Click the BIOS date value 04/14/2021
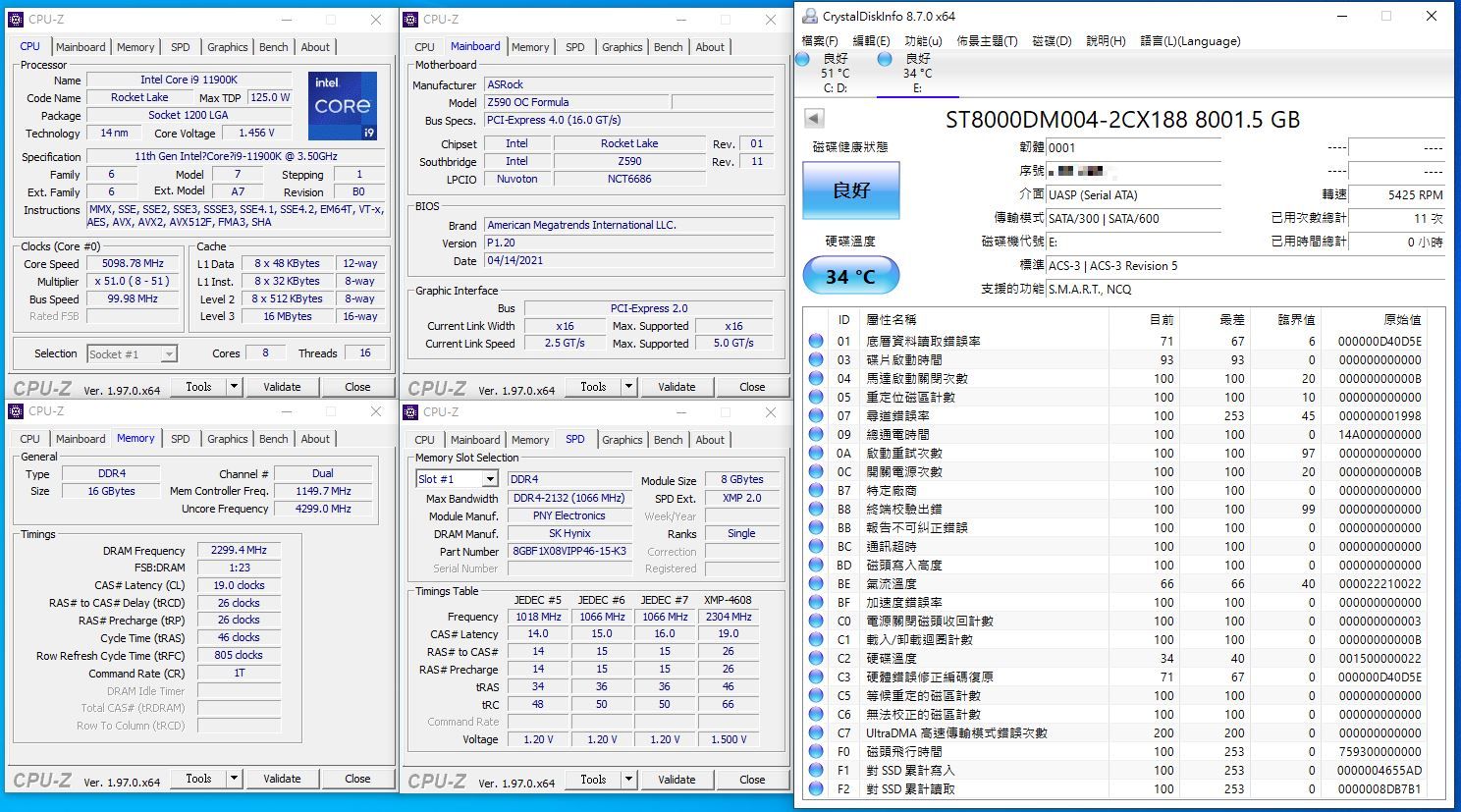Image resolution: width=1461 pixels, height=812 pixels. click(x=628, y=261)
